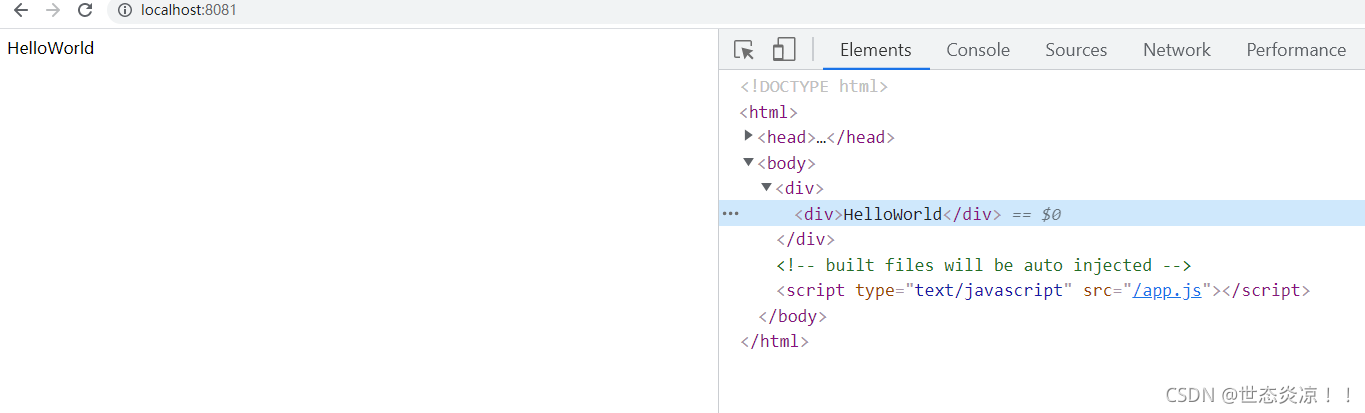The image size is (1365, 413).
Task: Open the Console tab
Action: (x=978, y=50)
